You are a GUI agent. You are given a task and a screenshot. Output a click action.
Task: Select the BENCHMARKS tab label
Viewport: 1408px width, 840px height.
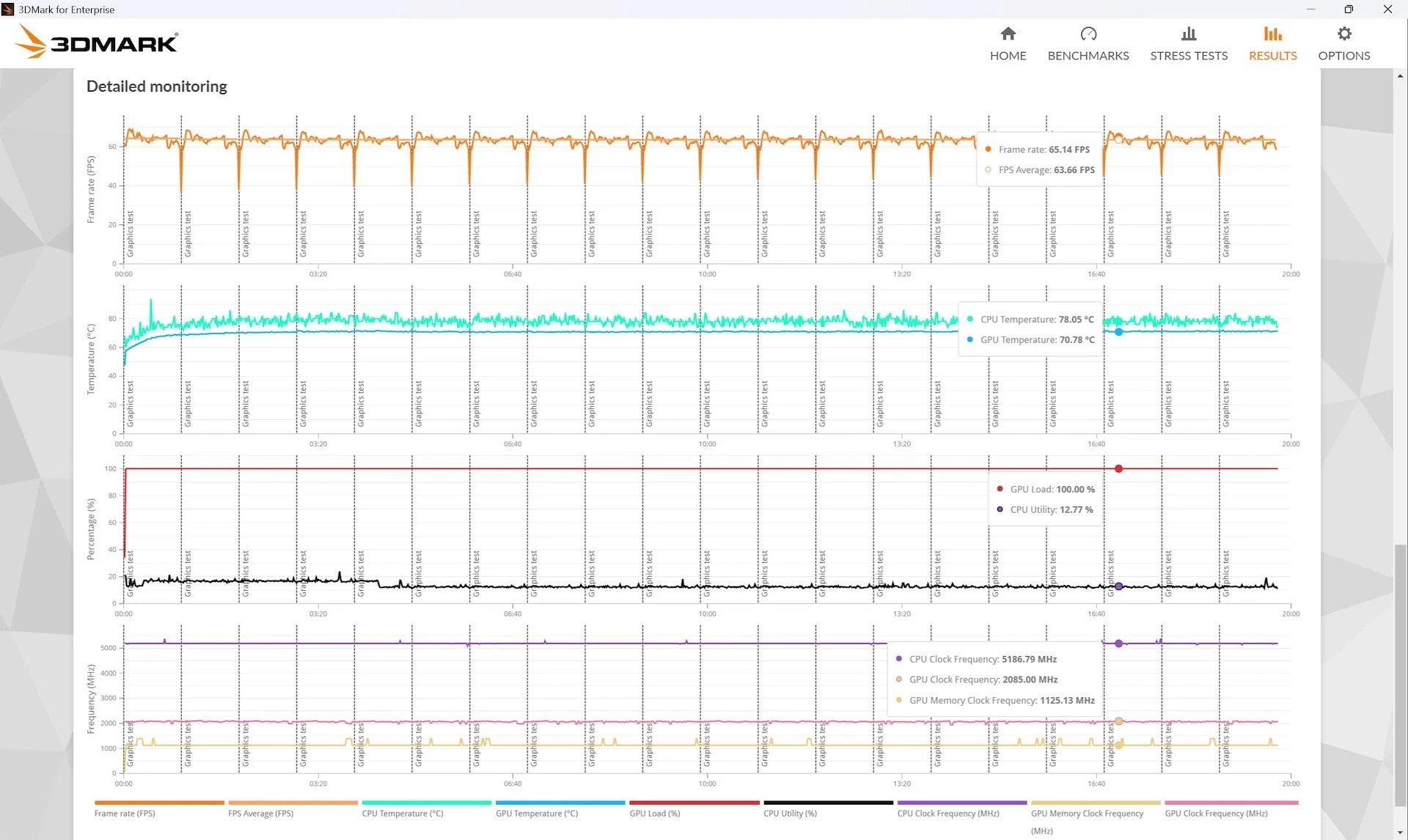(1088, 56)
